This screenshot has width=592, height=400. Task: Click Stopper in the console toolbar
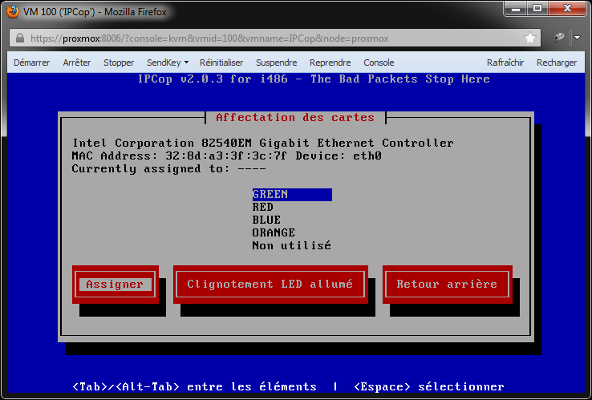pos(119,63)
